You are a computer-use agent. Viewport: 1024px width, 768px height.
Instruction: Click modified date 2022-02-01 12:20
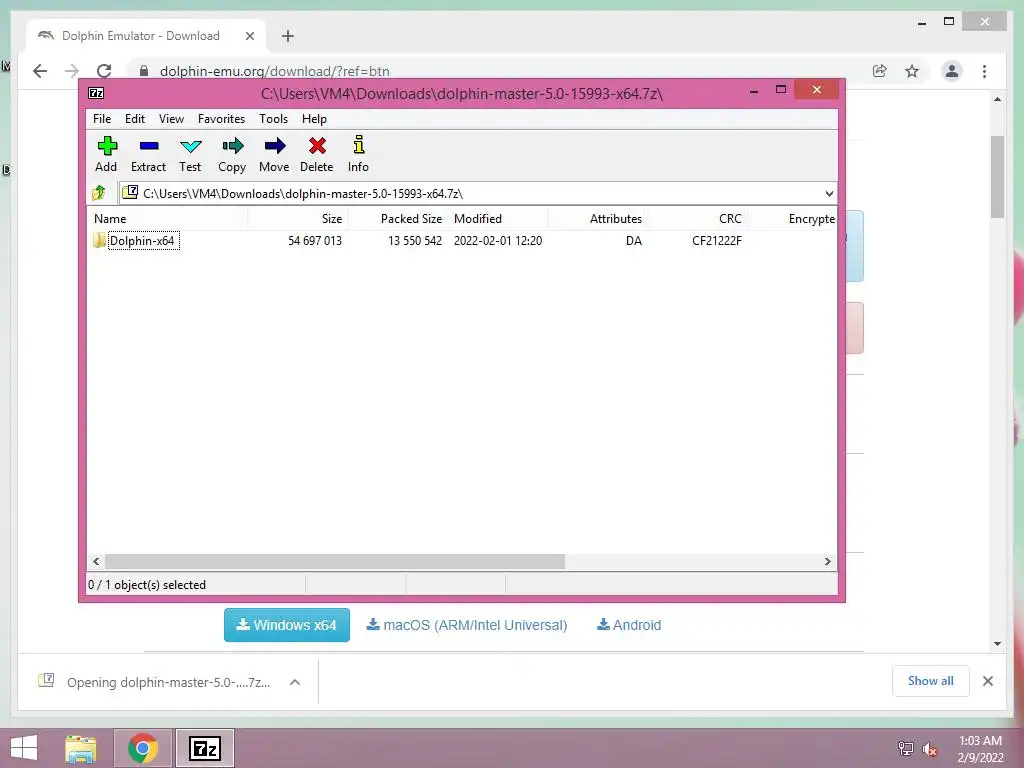click(x=498, y=241)
